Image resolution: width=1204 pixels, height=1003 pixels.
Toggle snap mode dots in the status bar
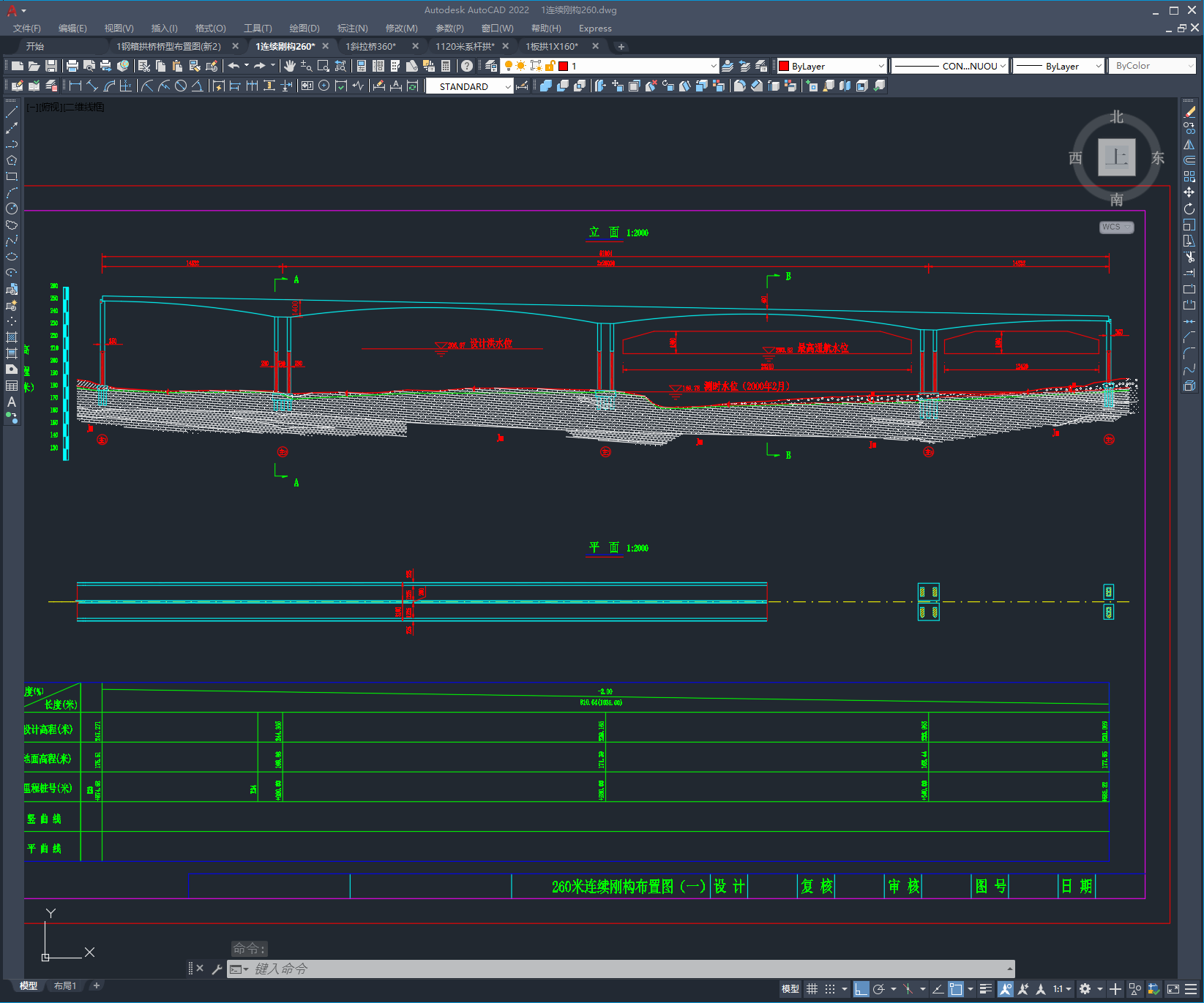830,989
